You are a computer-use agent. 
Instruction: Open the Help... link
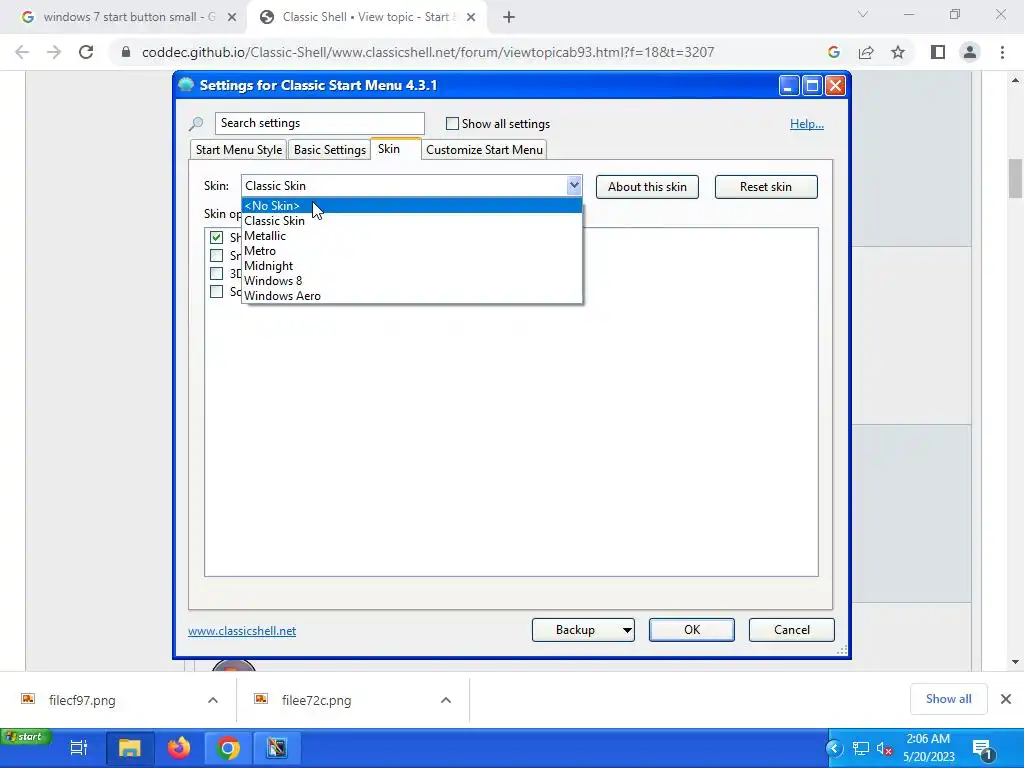(x=807, y=123)
